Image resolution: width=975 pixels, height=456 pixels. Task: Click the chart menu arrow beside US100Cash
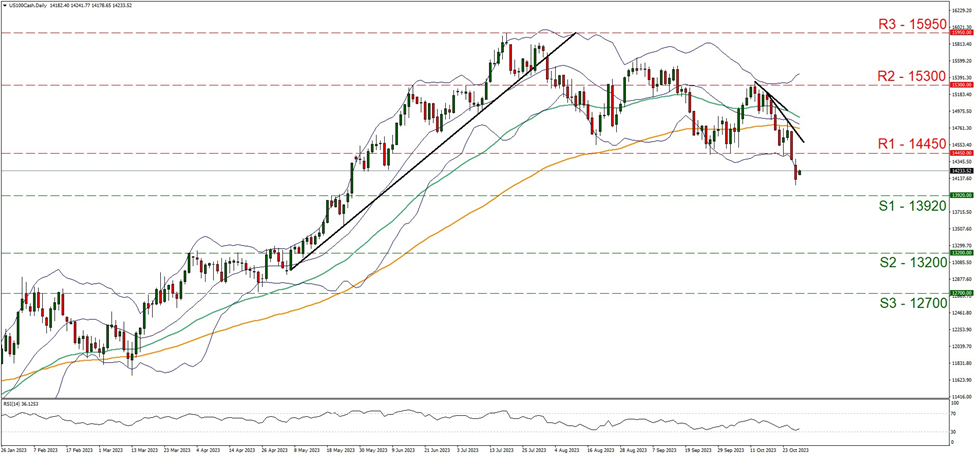tap(4, 5)
